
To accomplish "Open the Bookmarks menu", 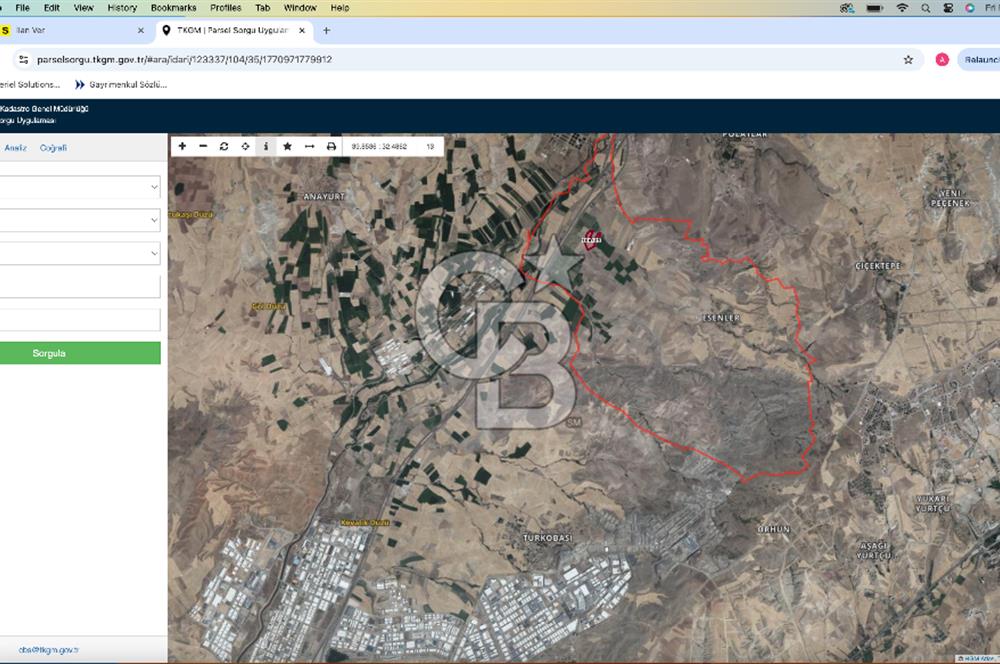I will 173,7.
